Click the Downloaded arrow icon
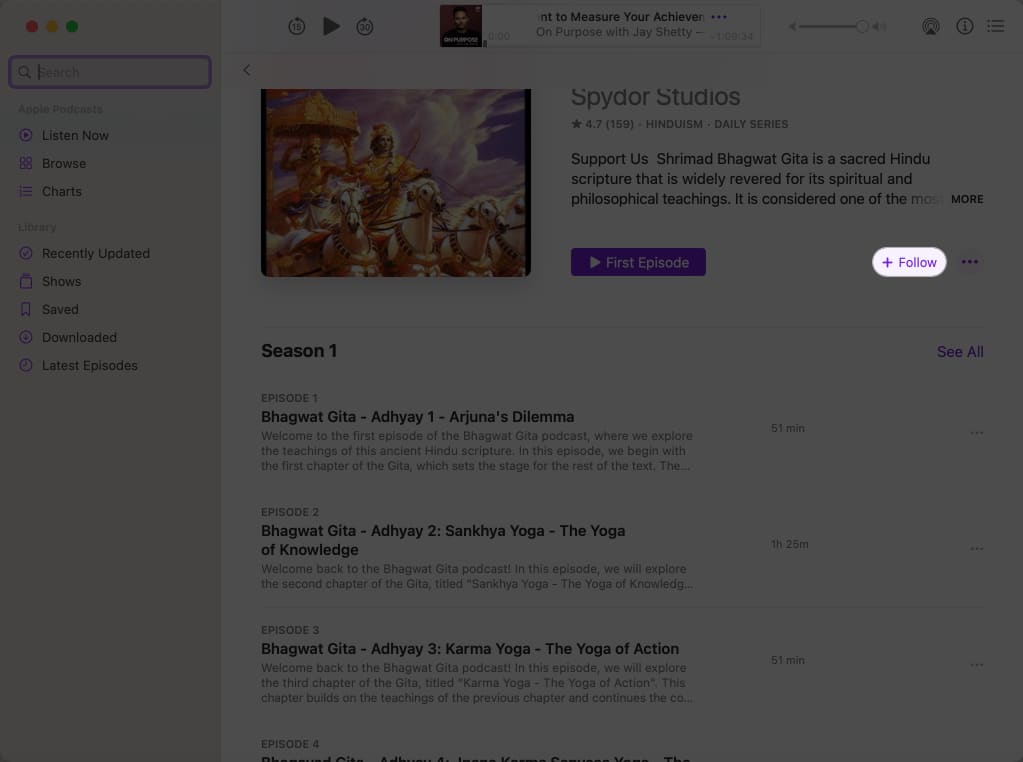This screenshot has width=1023, height=762. pyautogui.click(x=25, y=337)
